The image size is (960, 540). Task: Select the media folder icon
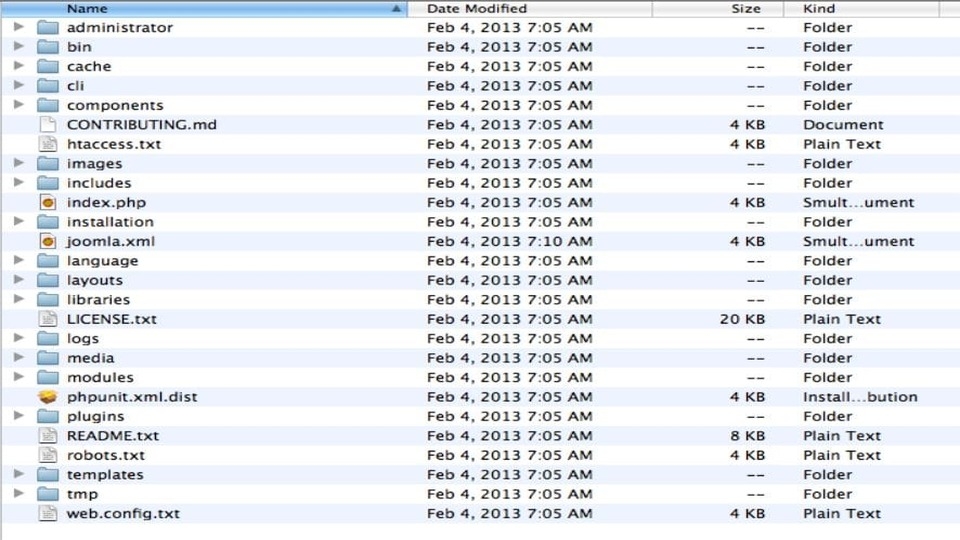pyautogui.click(x=48, y=358)
